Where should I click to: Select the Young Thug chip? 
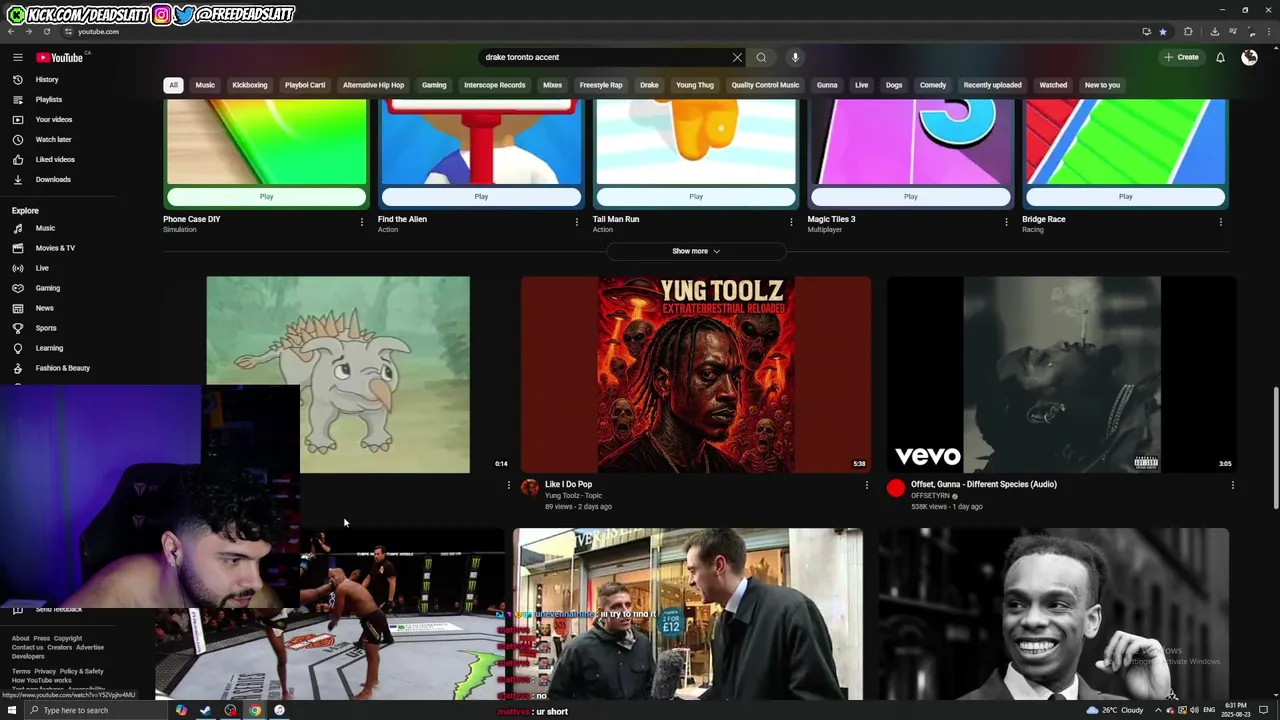pyautogui.click(x=695, y=85)
